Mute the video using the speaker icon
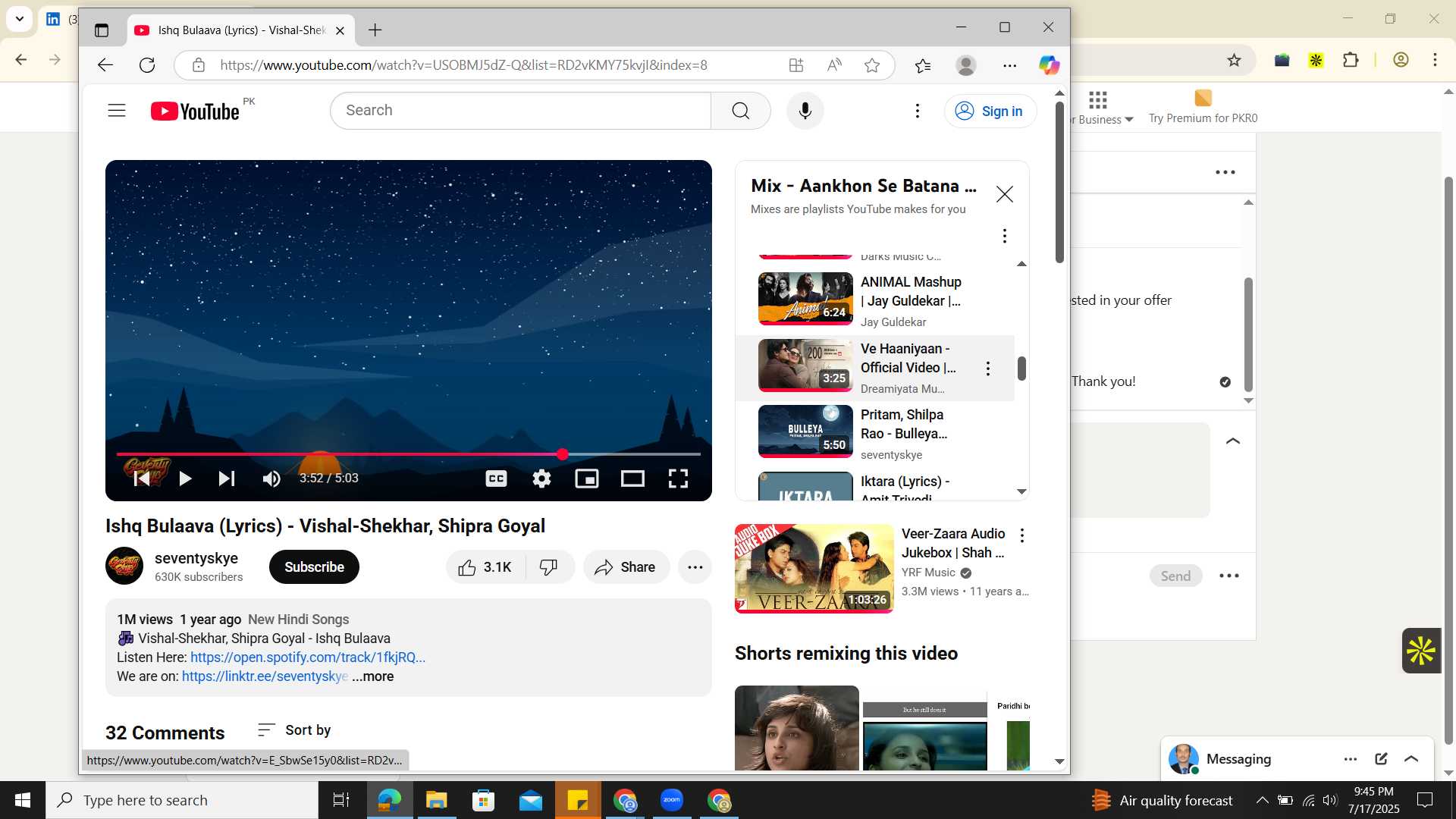This screenshot has width=1456, height=819. (x=271, y=479)
